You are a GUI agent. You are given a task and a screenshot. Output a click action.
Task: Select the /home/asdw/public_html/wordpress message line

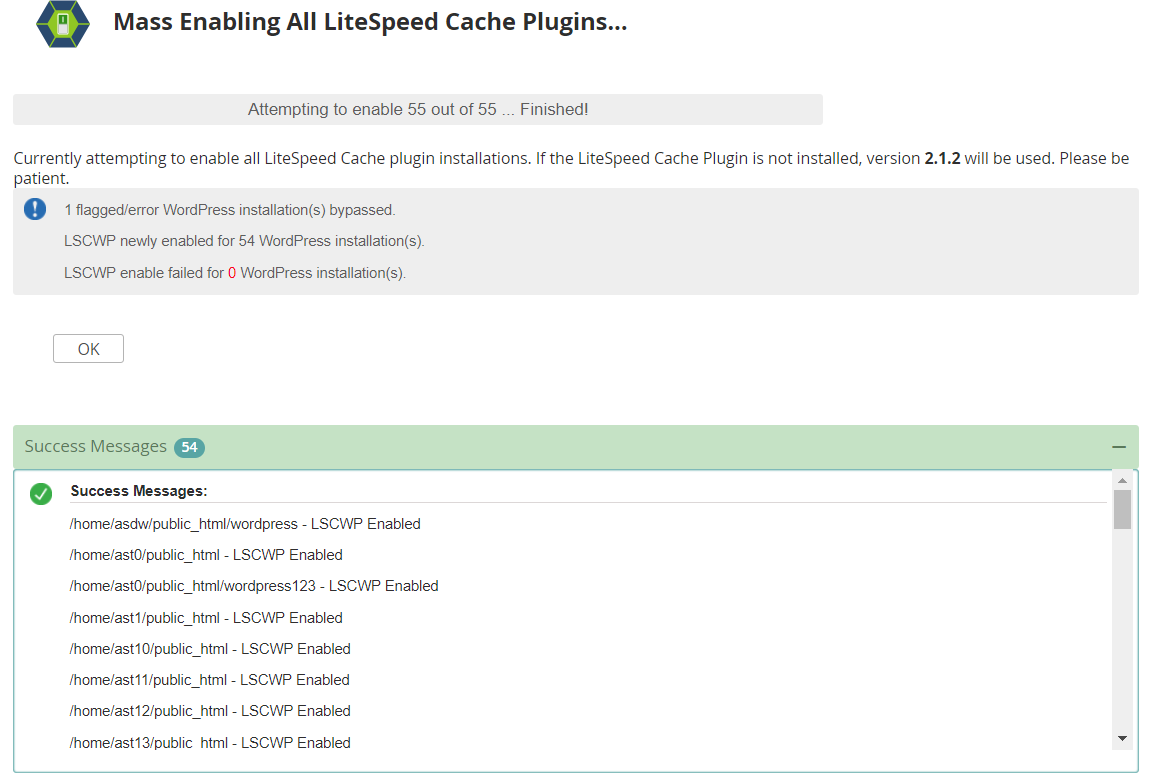[x=245, y=524]
